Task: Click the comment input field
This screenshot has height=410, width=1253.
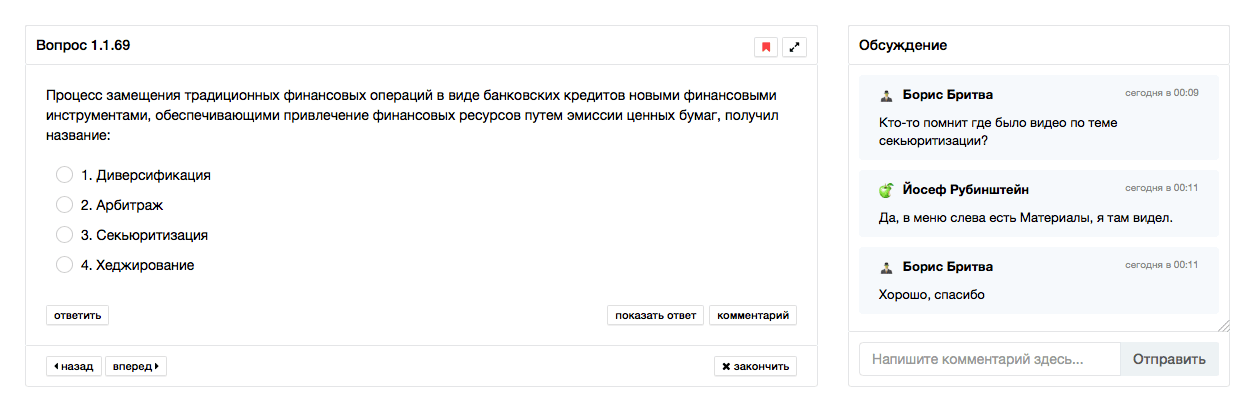Action: pos(989,359)
